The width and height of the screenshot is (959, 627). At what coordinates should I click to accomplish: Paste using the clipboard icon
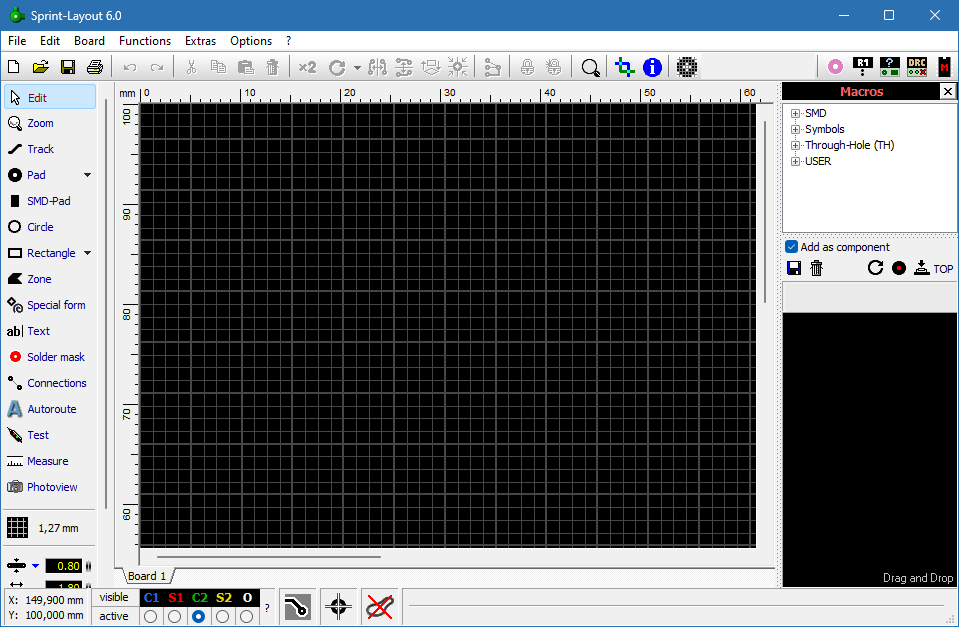point(246,67)
